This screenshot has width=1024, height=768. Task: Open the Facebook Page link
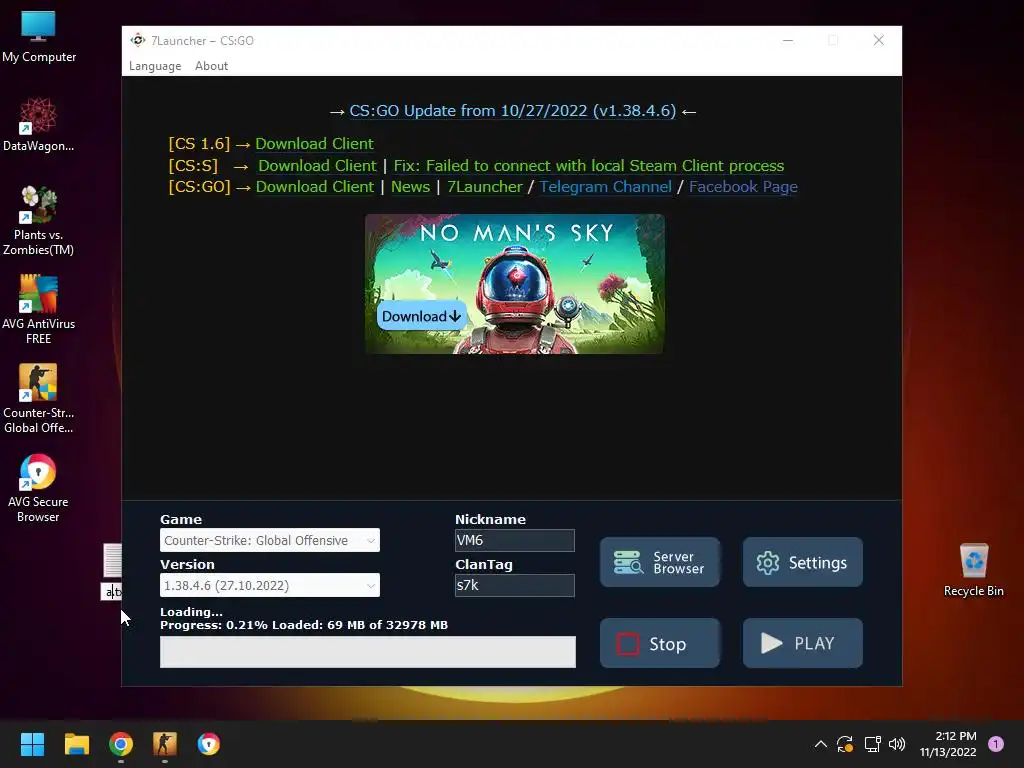[743, 187]
